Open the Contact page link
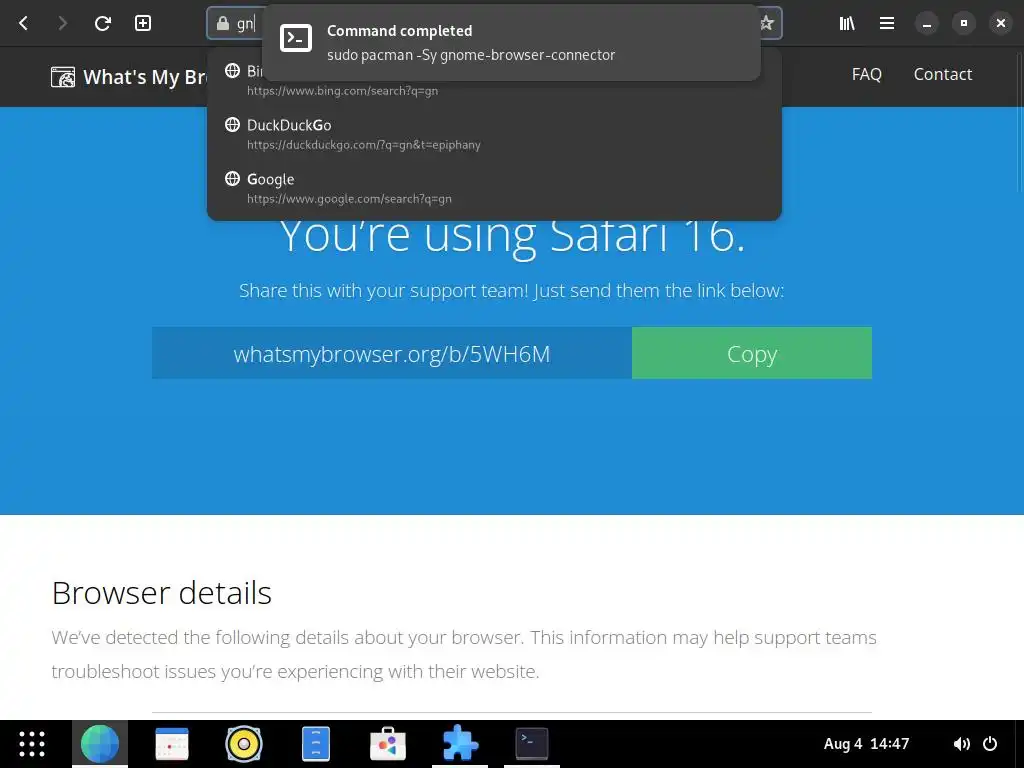Screen dimensions: 1024x768 [x=942, y=74]
